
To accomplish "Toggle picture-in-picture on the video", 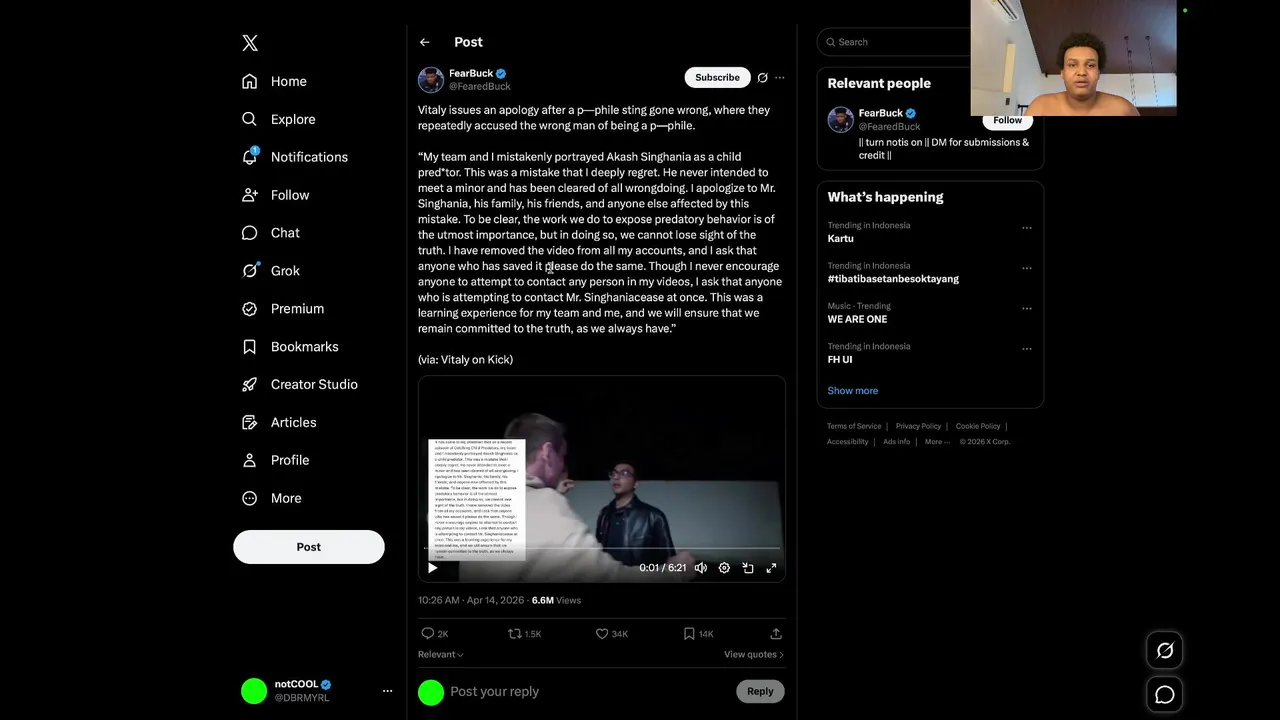I will [748, 568].
